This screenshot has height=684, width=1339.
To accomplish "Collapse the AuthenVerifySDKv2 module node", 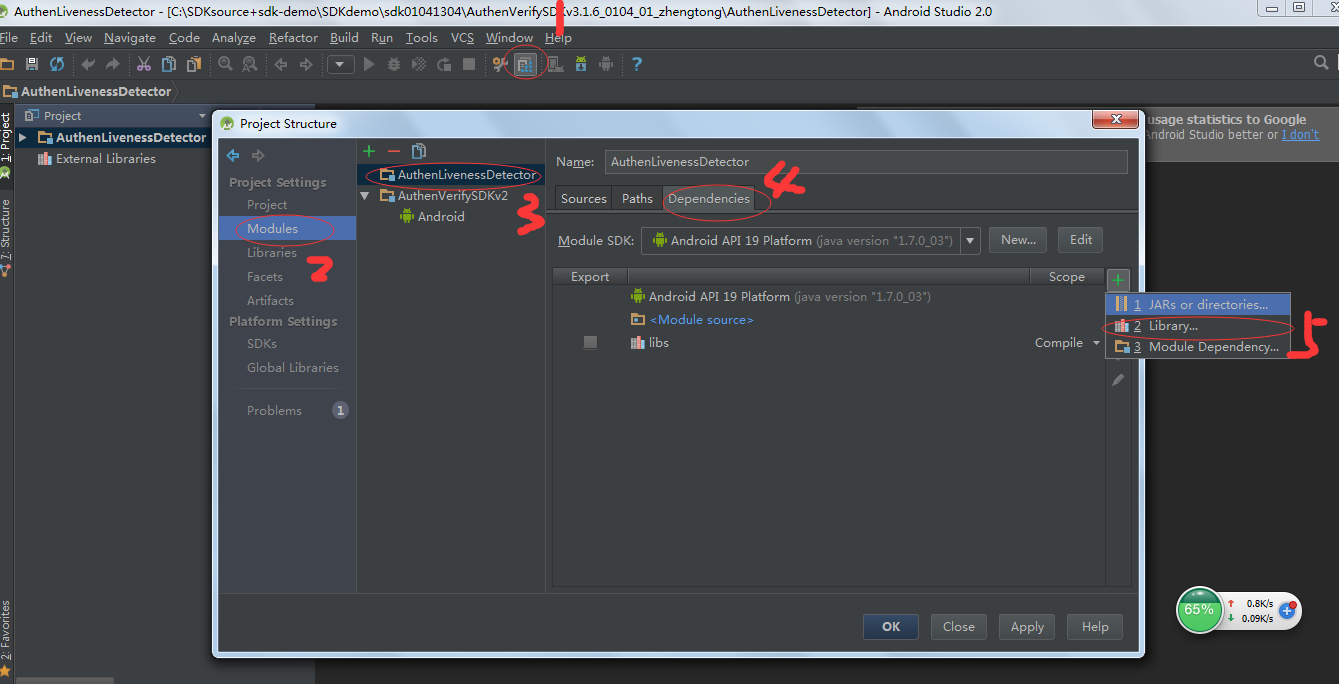I will [x=365, y=196].
